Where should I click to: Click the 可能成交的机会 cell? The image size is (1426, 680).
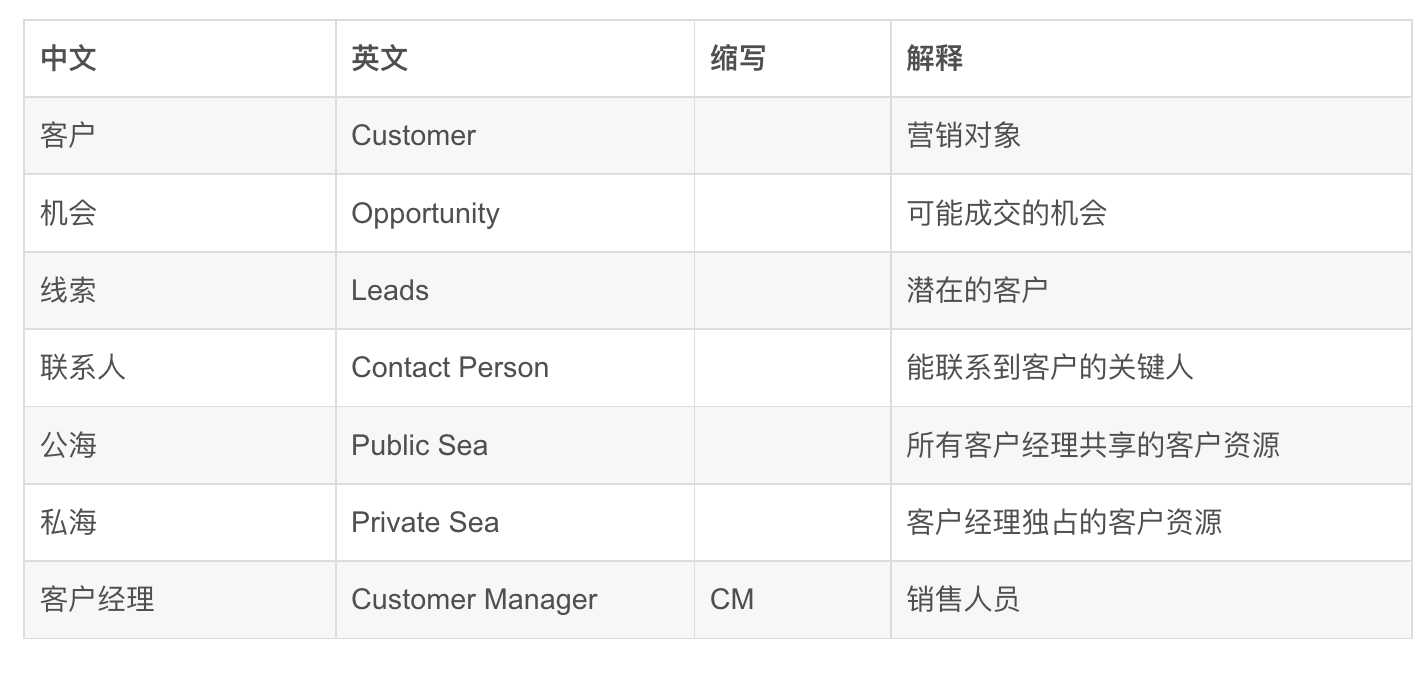[x=1151, y=213]
